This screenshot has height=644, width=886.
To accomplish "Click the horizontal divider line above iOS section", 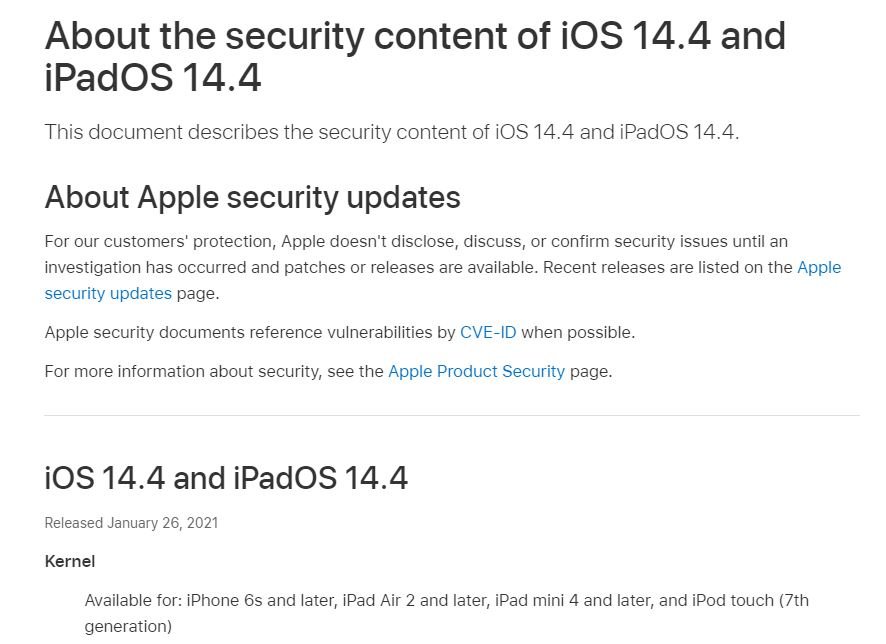I will point(452,415).
